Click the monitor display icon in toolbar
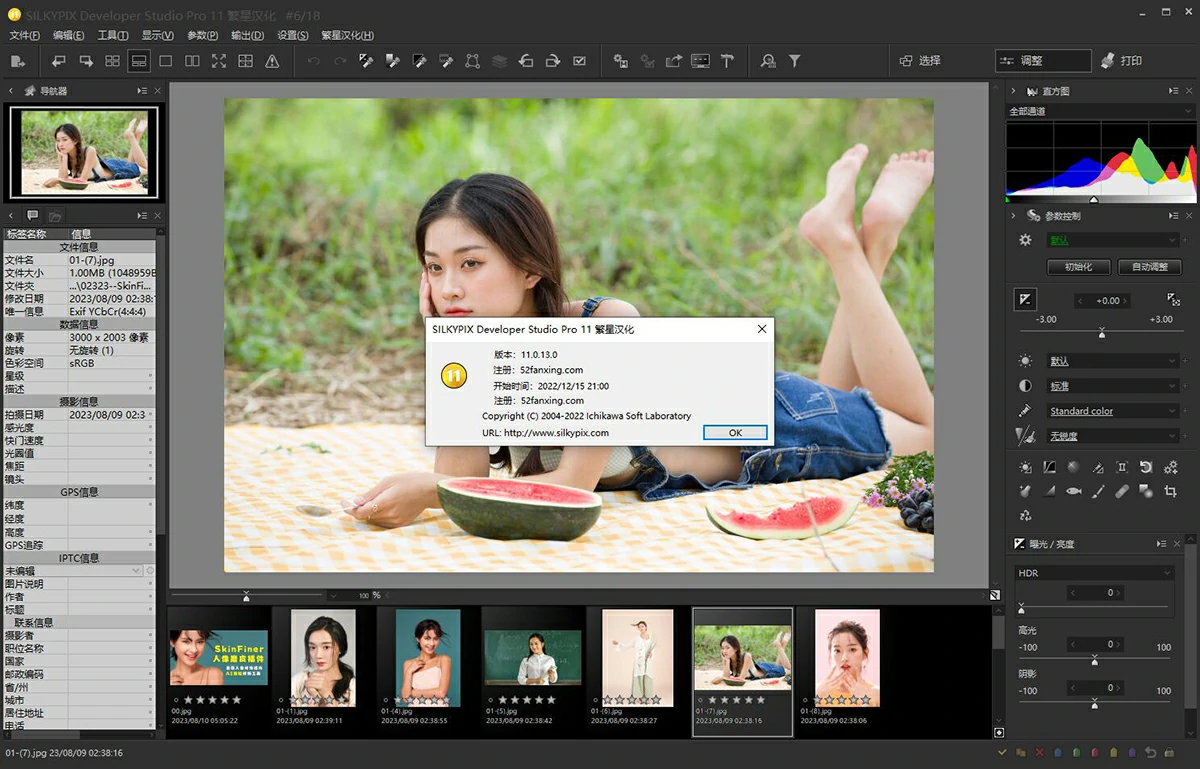Screen dimensions: 1200x769 [700, 61]
